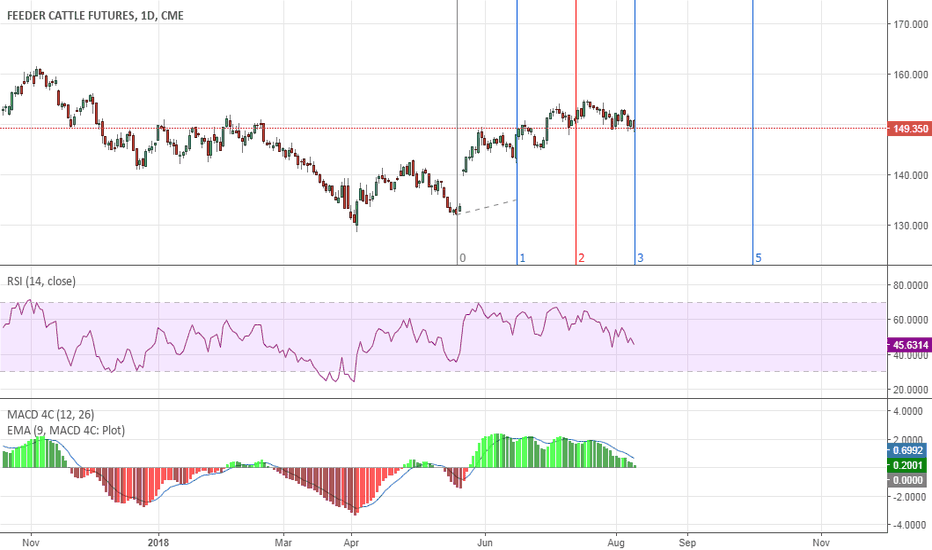Select the blue 0.6992 MACD value label
This screenshot has width=932, height=550.
[906, 451]
